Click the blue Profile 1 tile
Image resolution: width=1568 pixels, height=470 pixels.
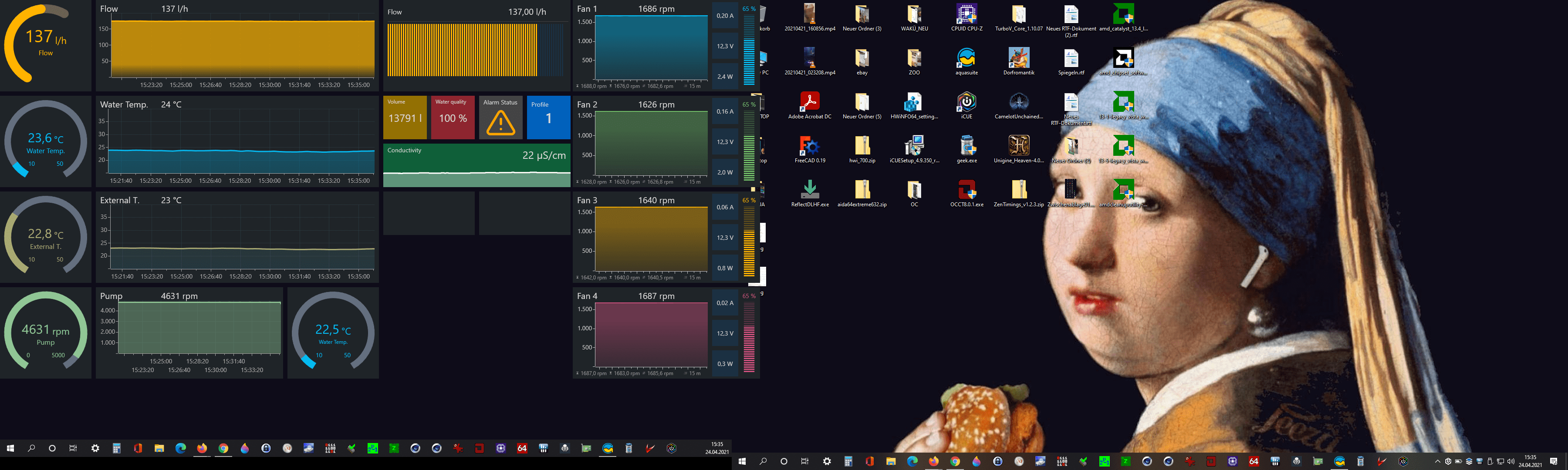pos(548,117)
